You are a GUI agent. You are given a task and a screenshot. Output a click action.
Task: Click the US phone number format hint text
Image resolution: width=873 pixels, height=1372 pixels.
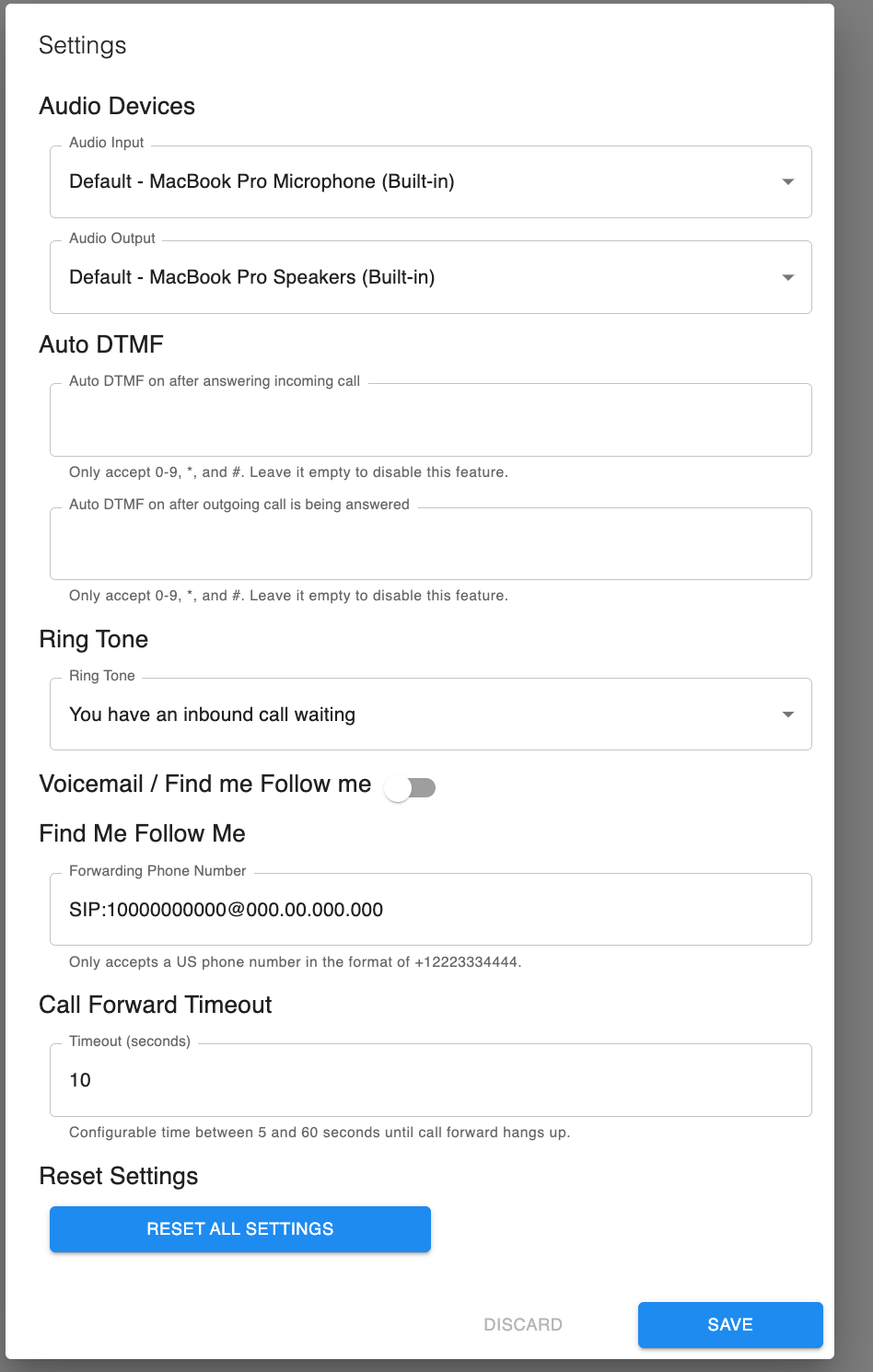(x=295, y=962)
